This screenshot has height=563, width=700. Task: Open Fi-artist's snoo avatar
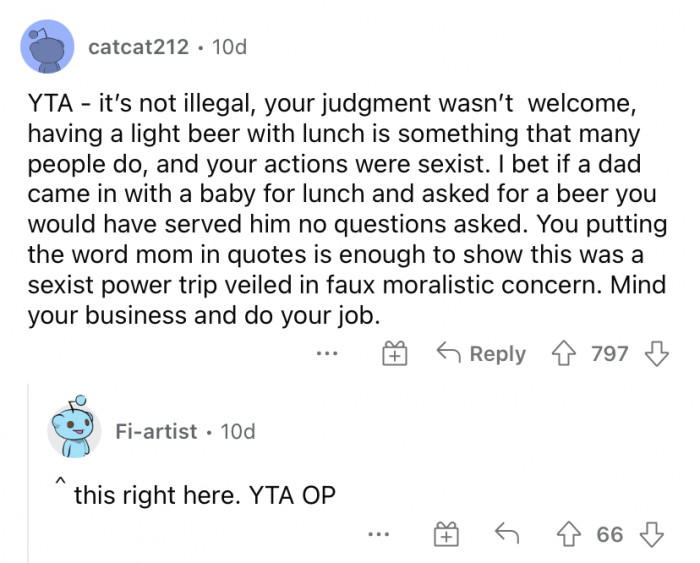click(73, 432)
